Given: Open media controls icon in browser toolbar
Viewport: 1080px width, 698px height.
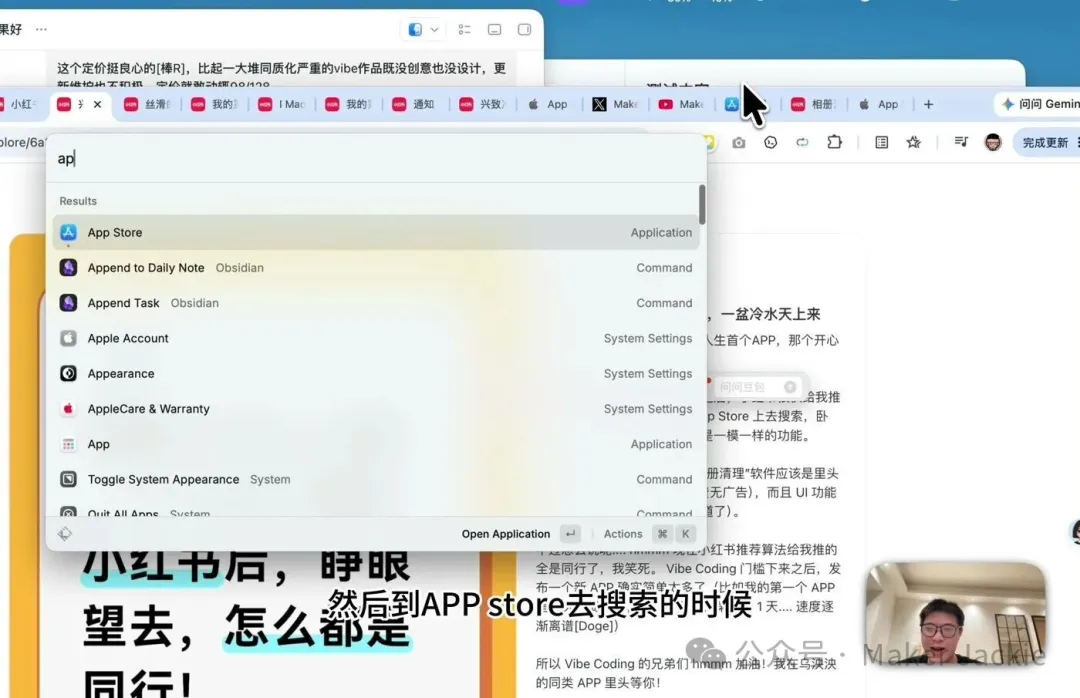Looking at the screenshot, I should coord(961,142).
